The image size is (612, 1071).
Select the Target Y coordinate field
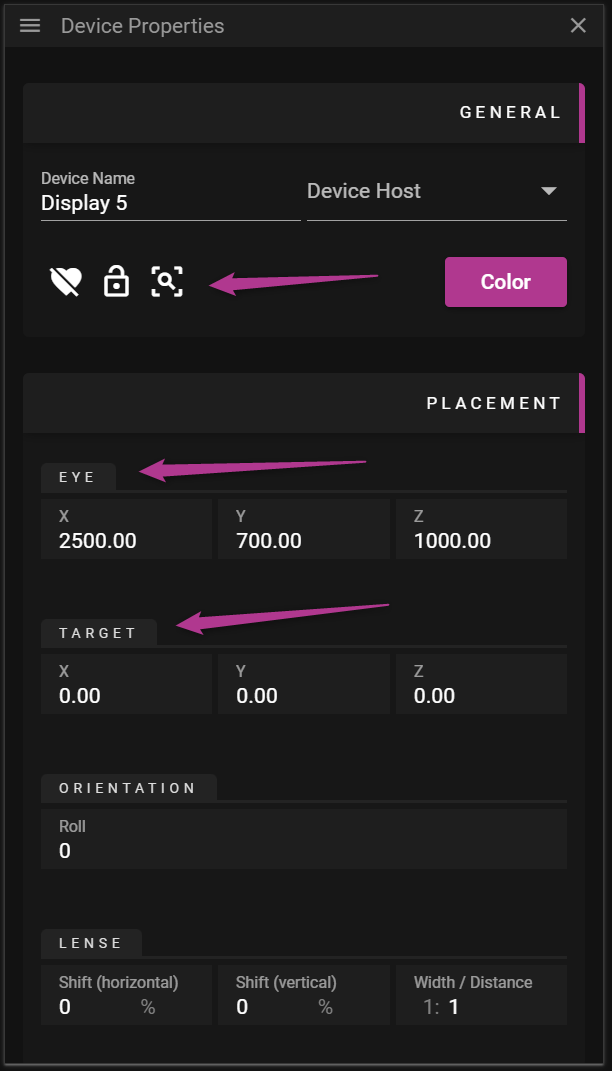pyautogui.click(x=304, y=696)
